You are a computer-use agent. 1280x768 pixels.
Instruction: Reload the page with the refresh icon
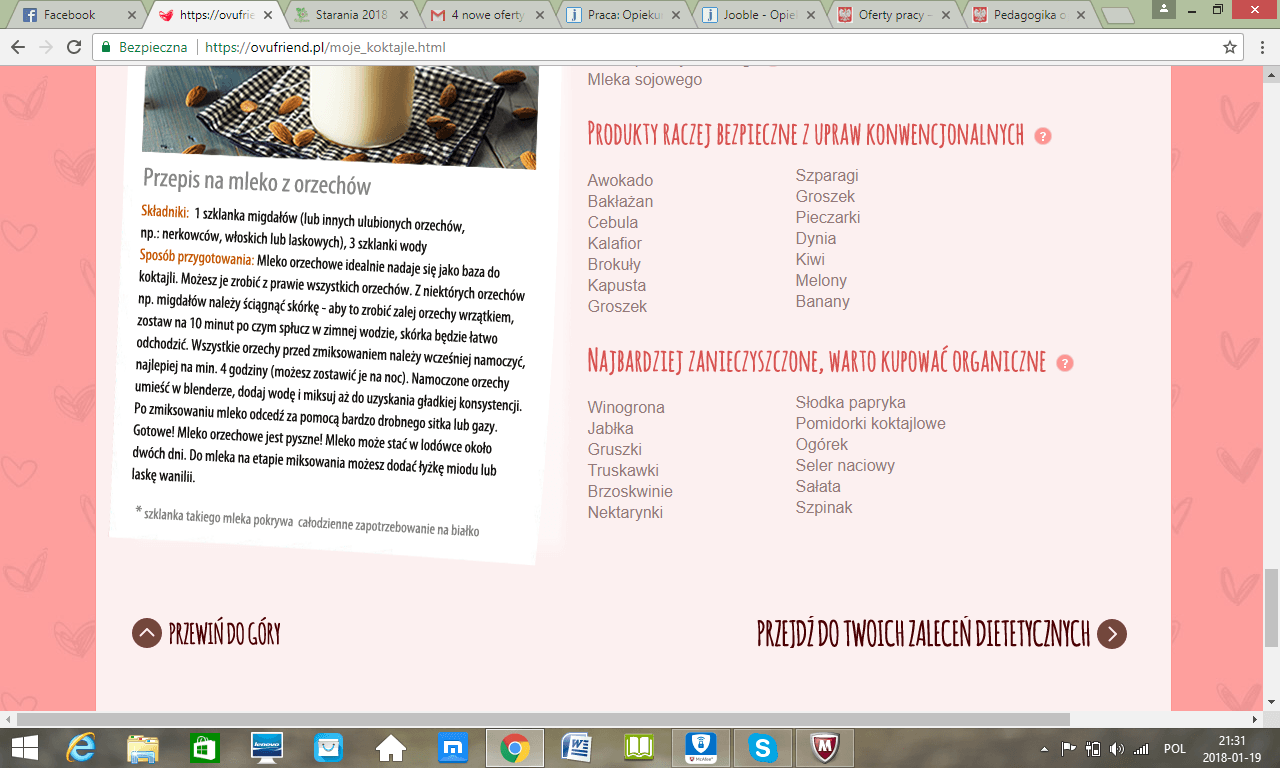(x=74, y=47)
